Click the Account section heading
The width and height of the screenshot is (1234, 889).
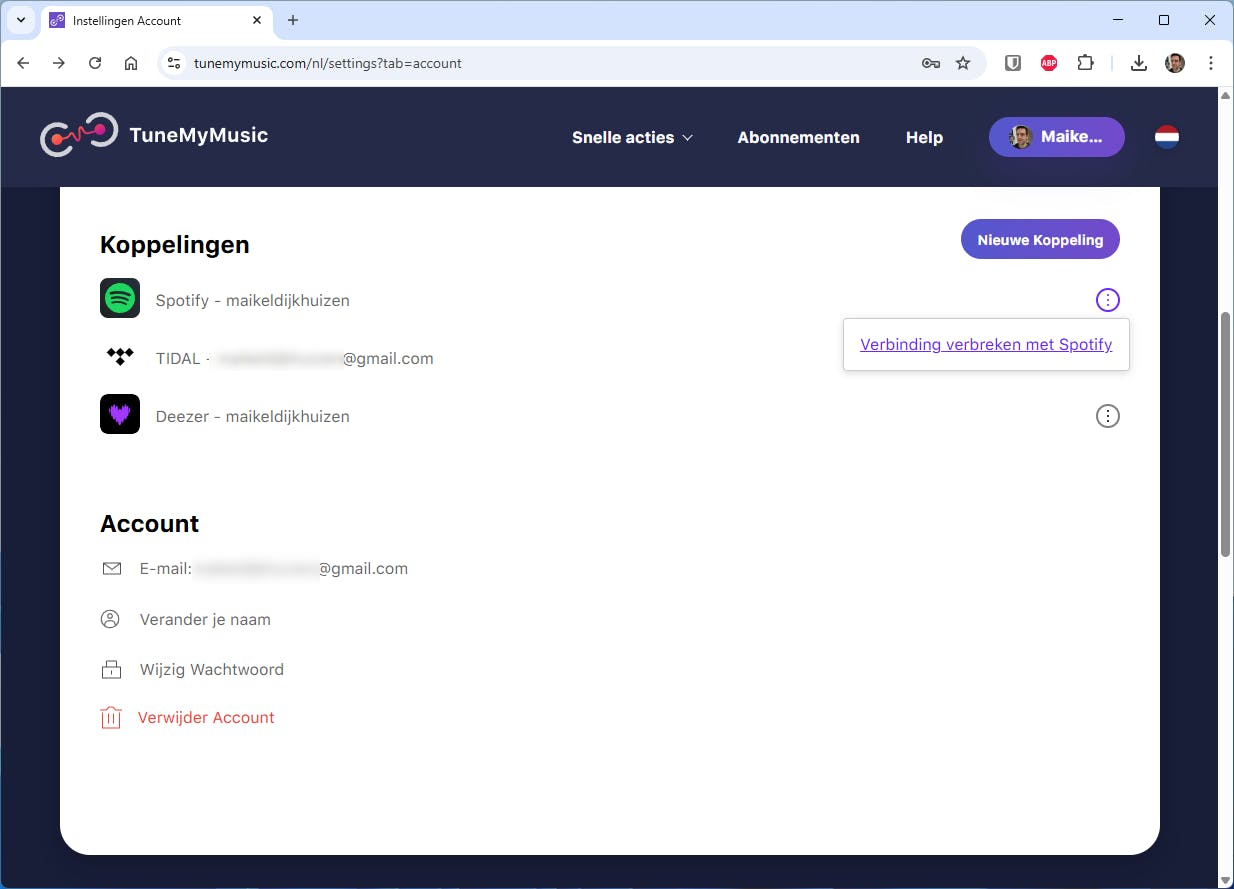(x=150, y=524)
